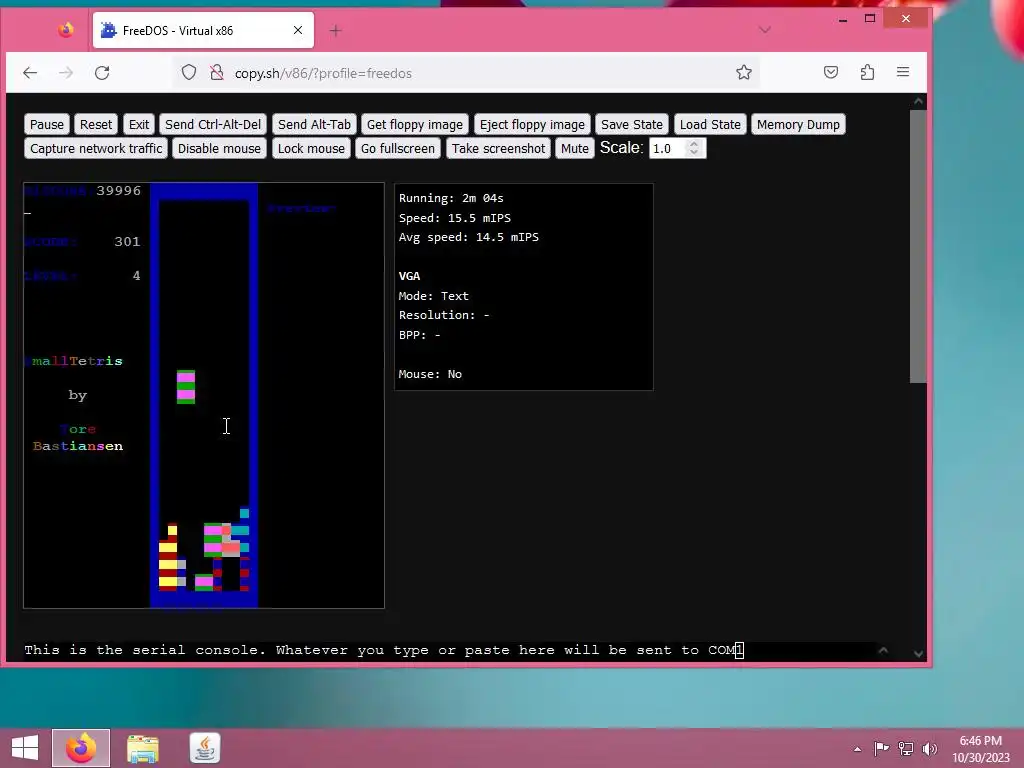The width and height of the screenshot is (1024, 768).
Task: Save page to Pocket icon
Action: pyautogui.click(x=831, y=72)
